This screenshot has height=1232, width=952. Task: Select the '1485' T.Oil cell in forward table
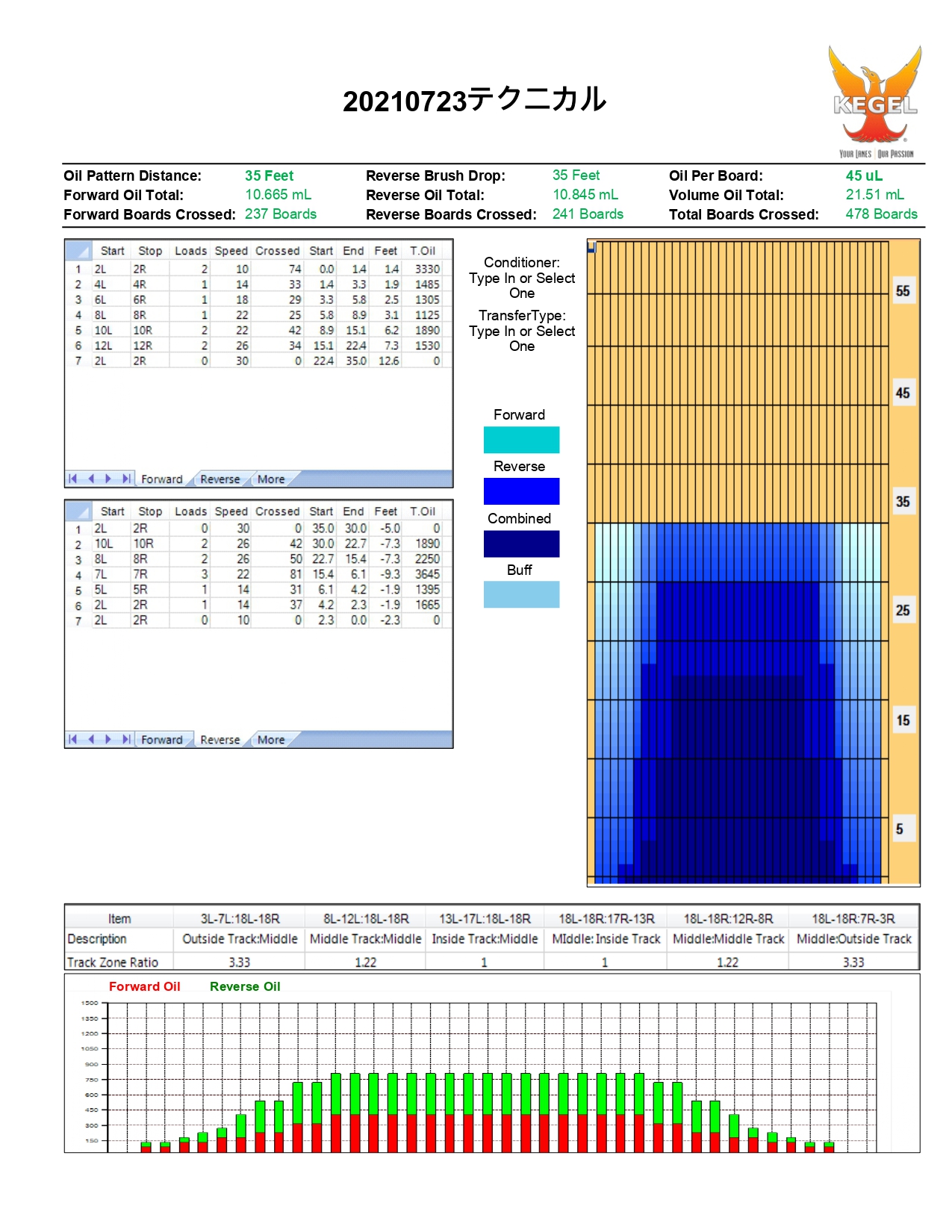pos(423,284)
